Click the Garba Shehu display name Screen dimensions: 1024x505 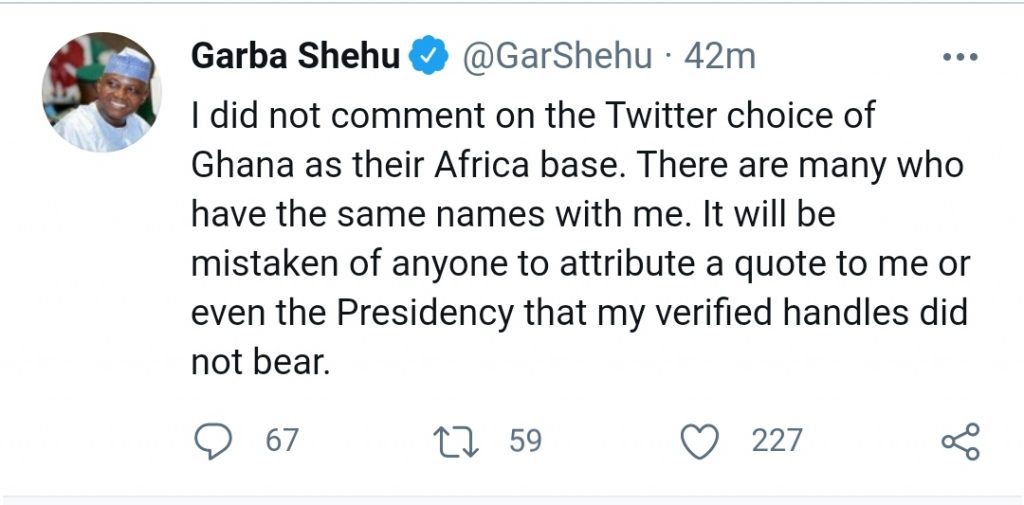tap(298, 57)
